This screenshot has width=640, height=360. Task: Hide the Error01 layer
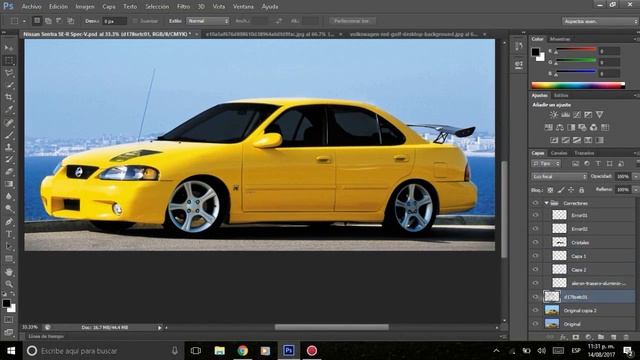tap(535, 215)
